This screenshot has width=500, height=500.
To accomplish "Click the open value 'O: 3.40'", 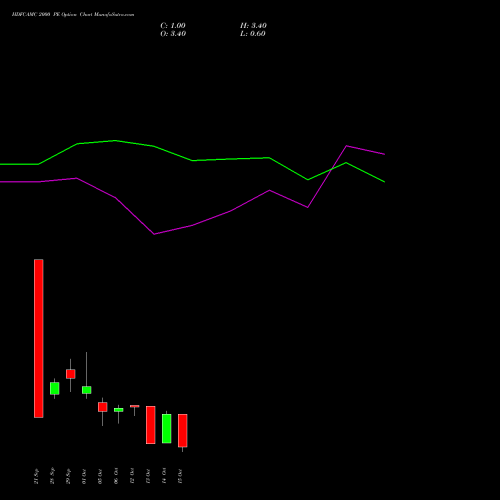I will pyautogui.click(x=173, y=34).
